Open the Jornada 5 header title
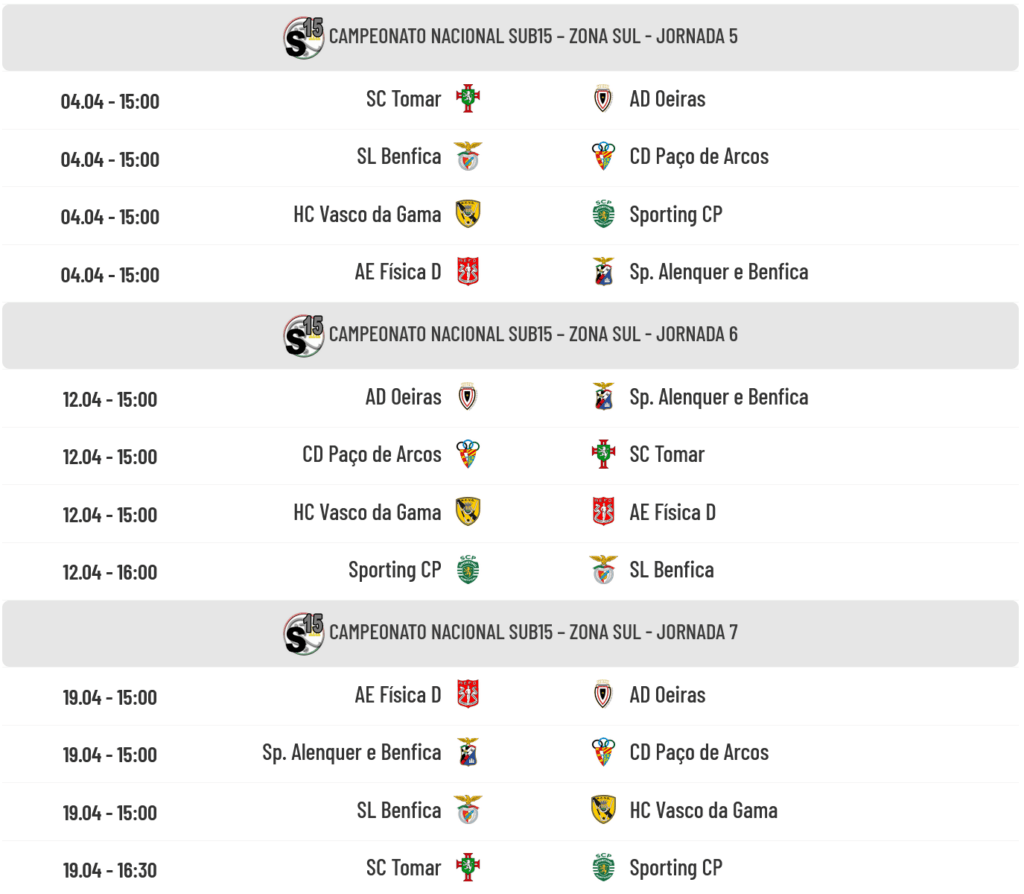Screen dimensions: 1024x894 tap(533, 37)
